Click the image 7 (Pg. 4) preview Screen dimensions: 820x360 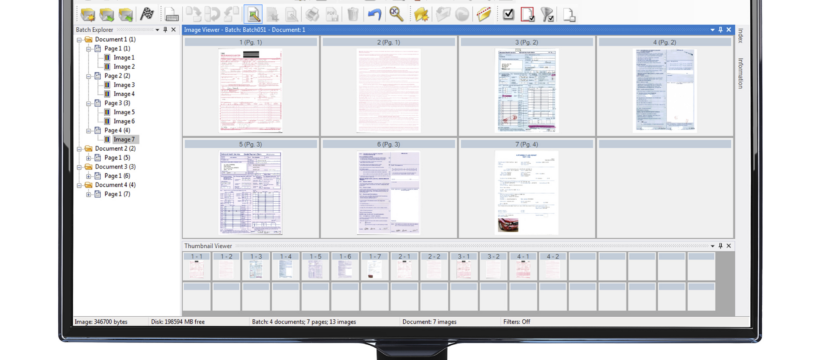coord(527,193)
